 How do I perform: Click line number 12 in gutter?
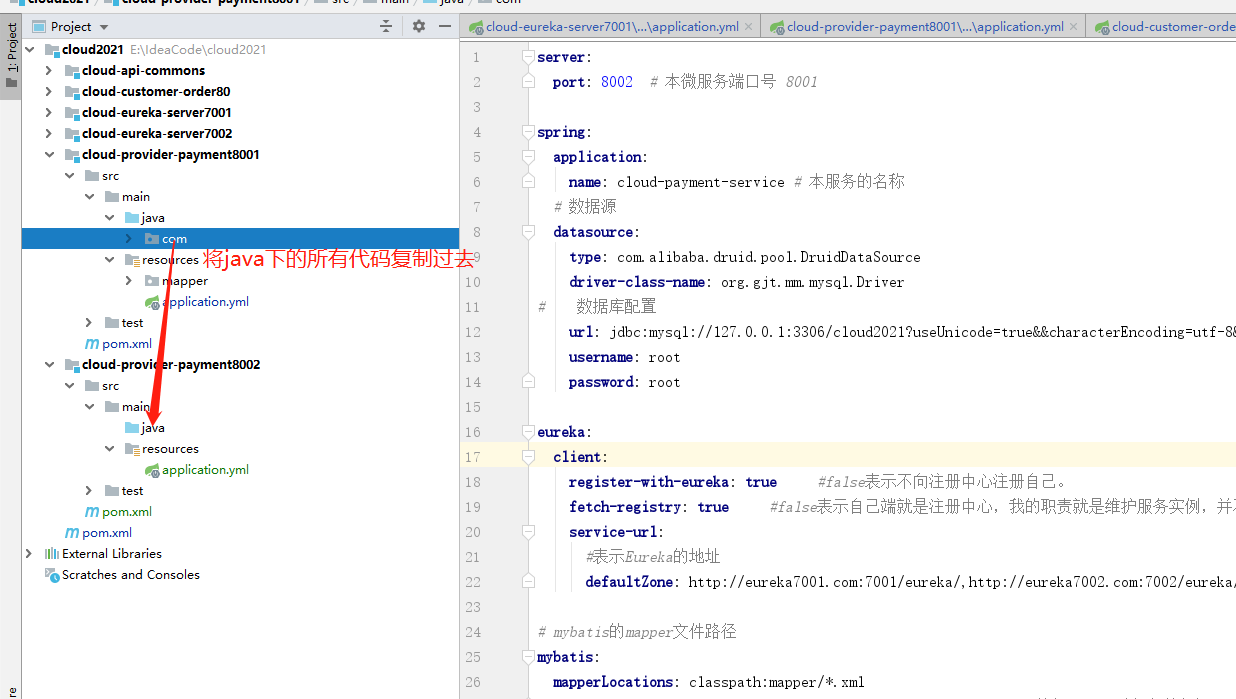473,332
